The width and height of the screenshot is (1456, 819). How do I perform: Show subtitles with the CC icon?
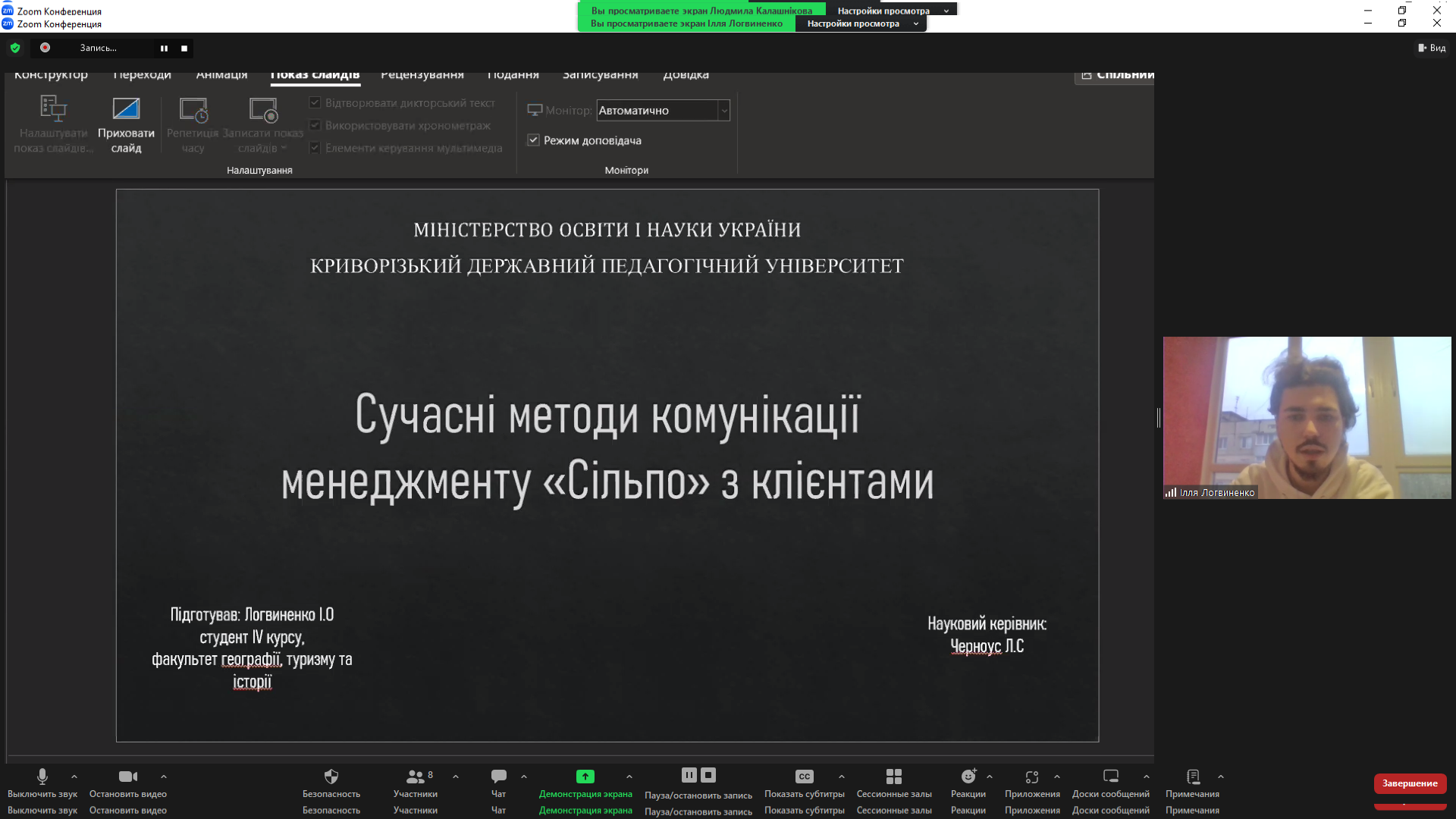click(x=804, y=777)
